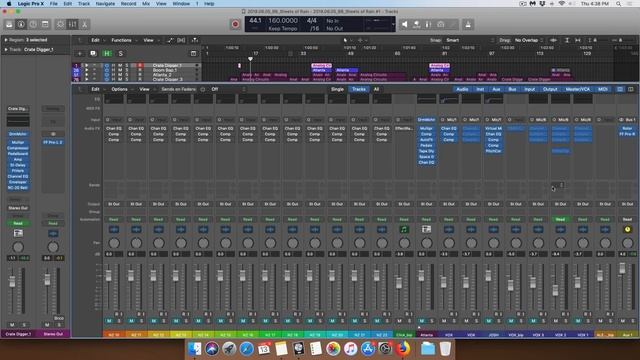The image size is (640, 360).
Task: Toggle the automation view button
Action: pos(170,40)
